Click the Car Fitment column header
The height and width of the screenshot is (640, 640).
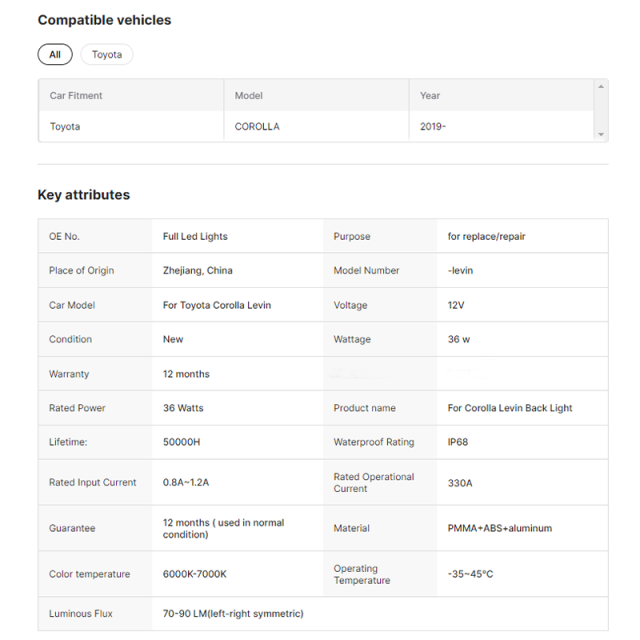pos(76,96)
